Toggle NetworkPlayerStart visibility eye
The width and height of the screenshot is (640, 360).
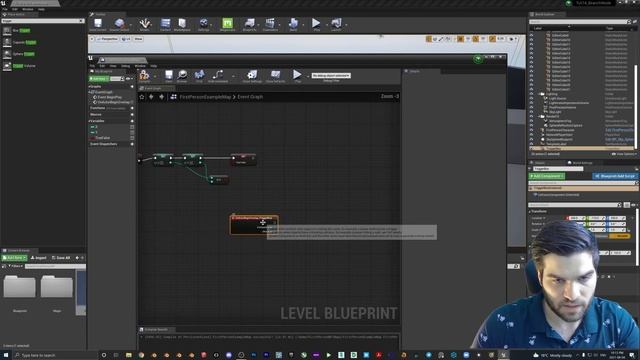tap(531, 135)
